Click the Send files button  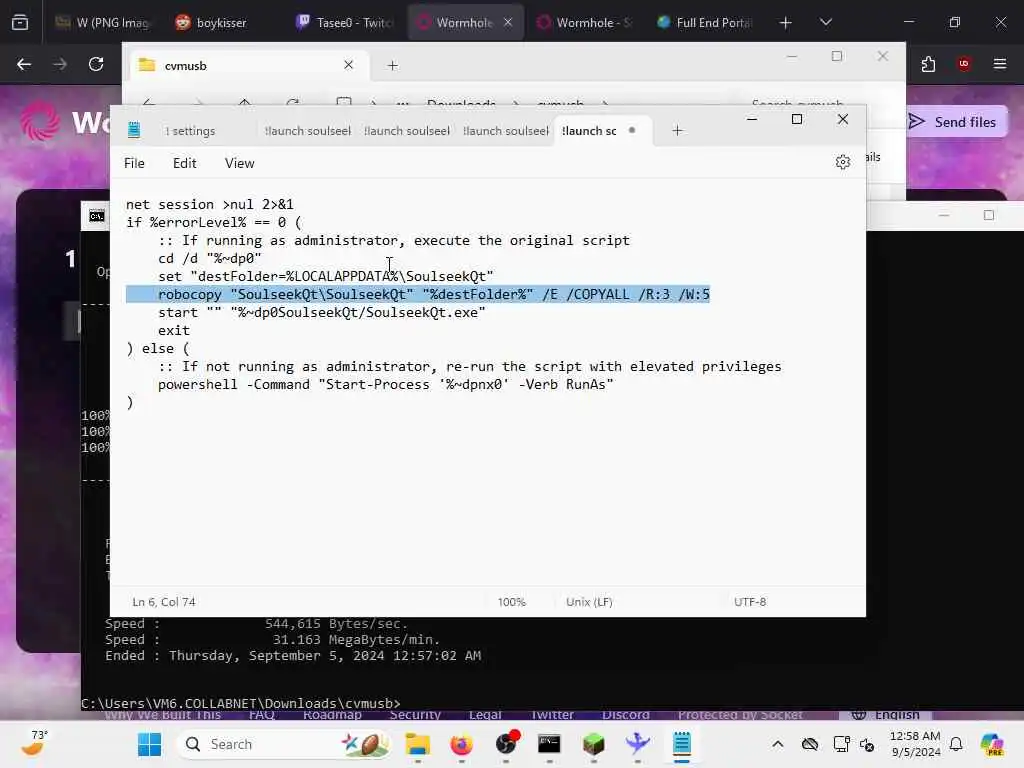tap(957, 121)
